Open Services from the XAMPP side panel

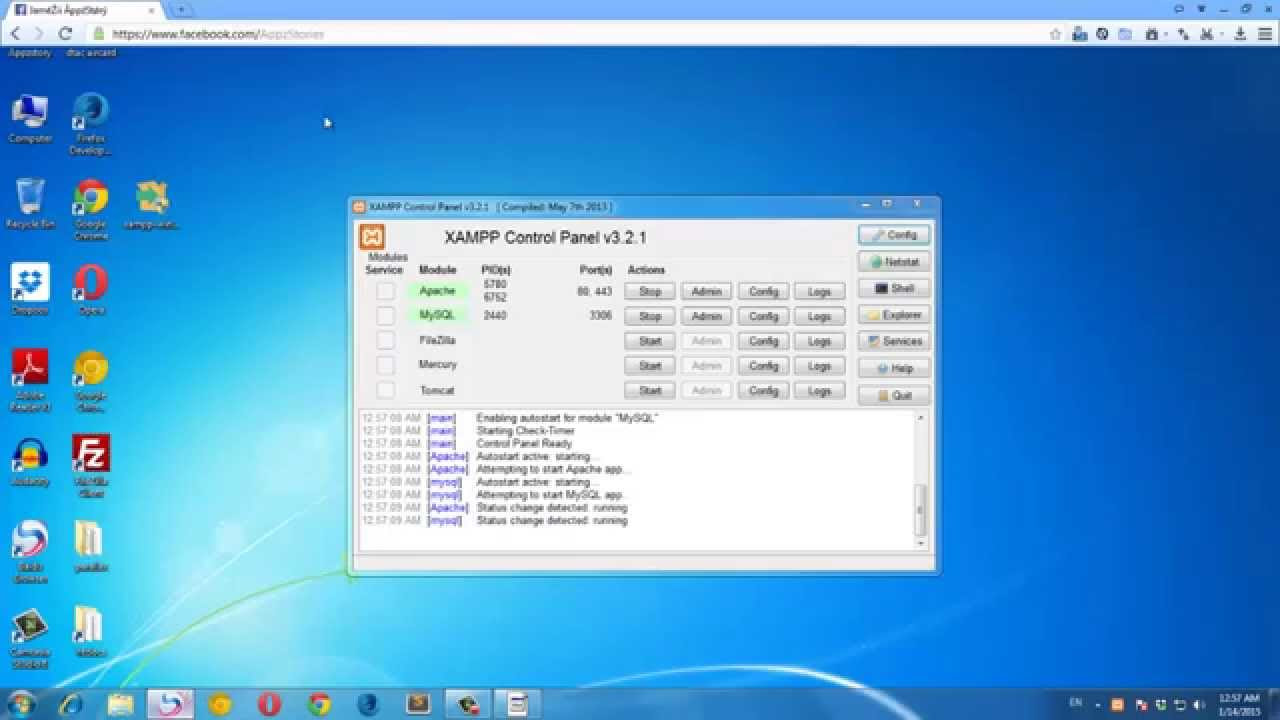(x=894, y=341)
